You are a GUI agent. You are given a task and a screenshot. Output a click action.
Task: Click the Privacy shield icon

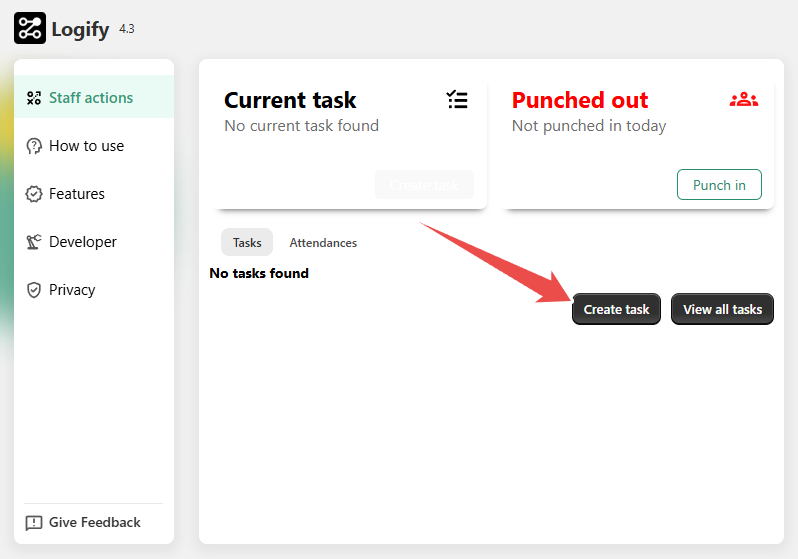coord(34,290)
